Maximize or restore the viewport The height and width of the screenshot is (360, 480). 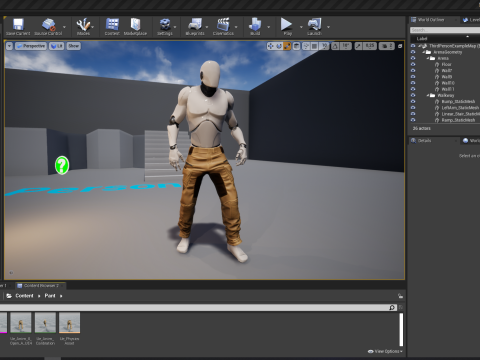click(x=400, y=46)
